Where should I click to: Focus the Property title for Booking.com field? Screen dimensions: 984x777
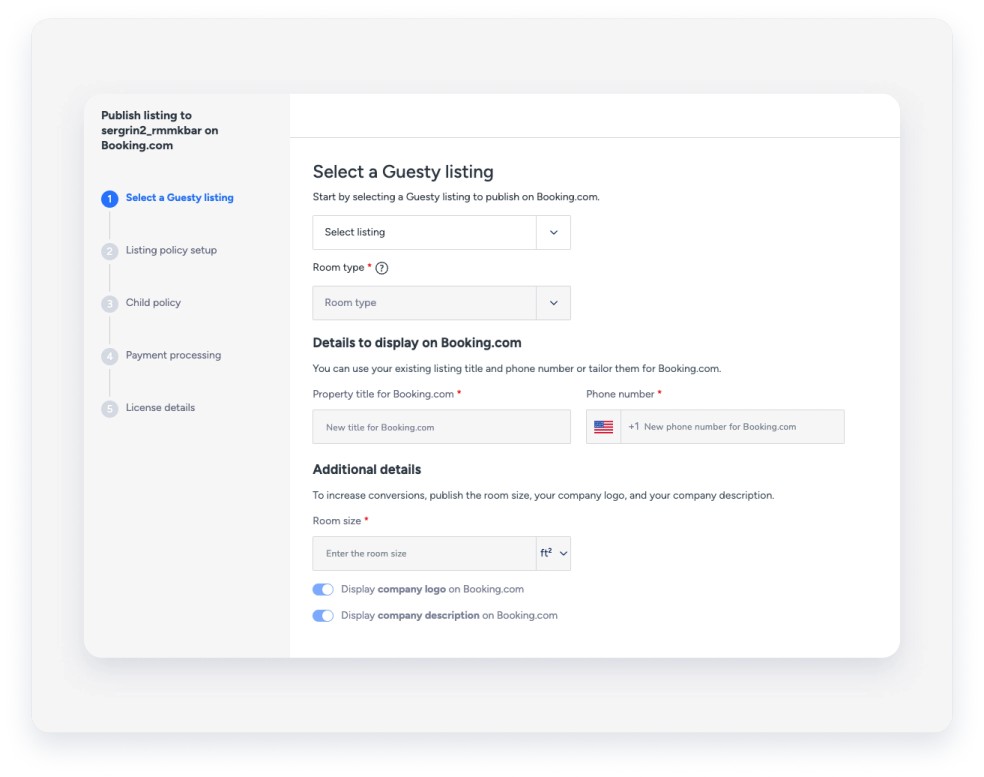[441, 427]
